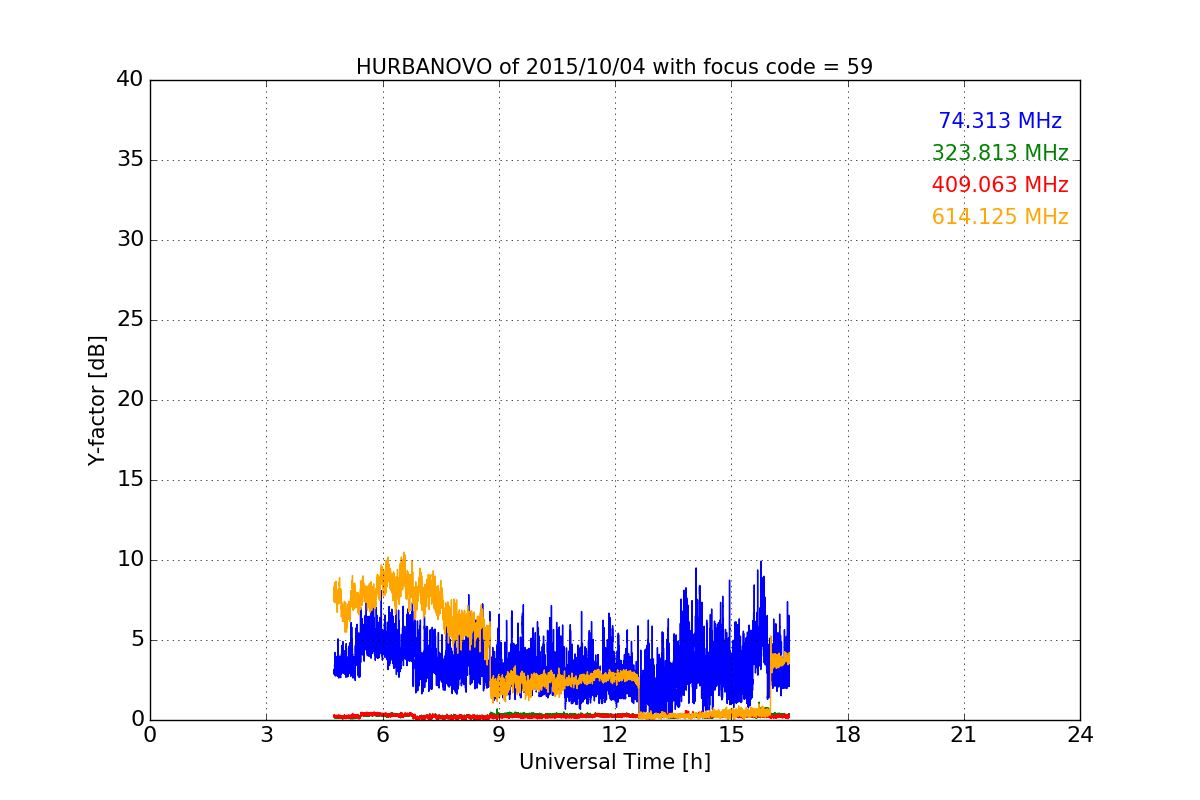Click the y-axis tick label 40
The height and width of the screenshot is (800, 1200).
click(x=130, y=80)
